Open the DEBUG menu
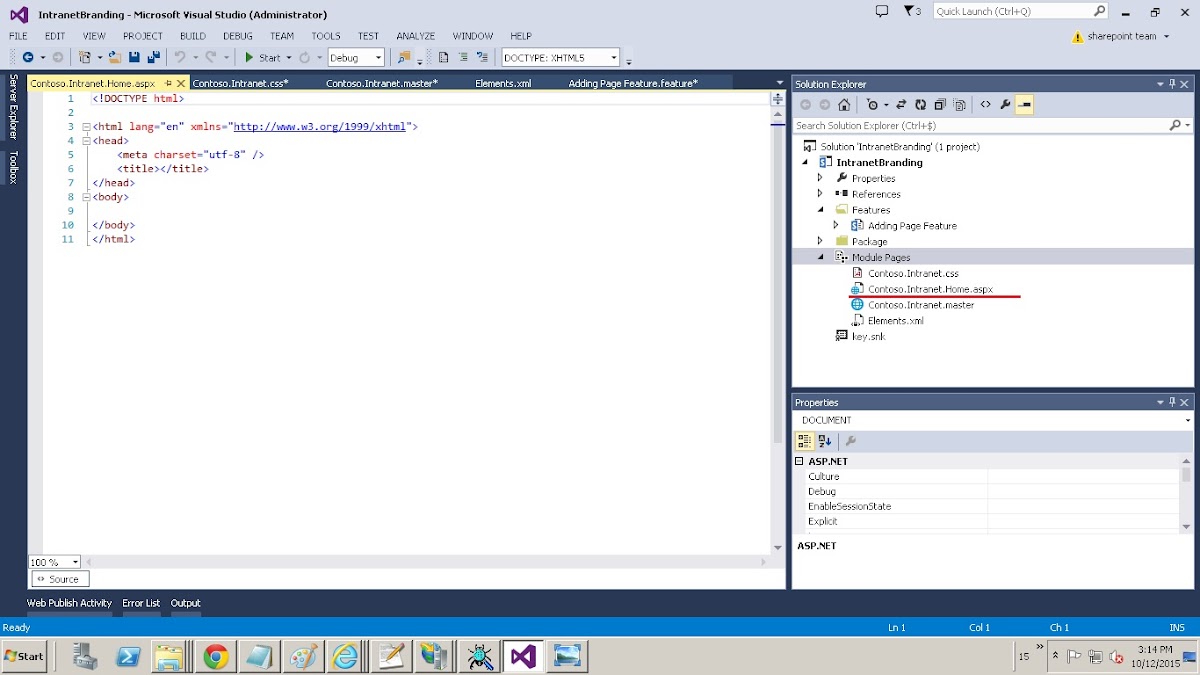 point(238,36)
